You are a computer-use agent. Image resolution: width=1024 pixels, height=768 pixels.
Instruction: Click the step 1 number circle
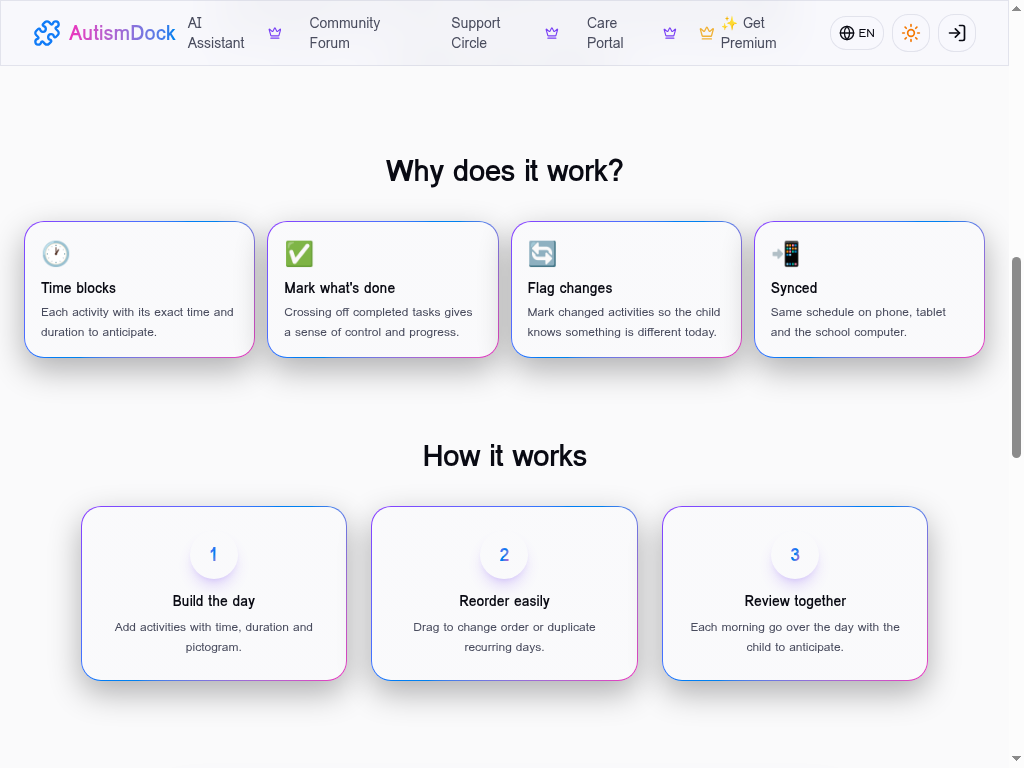[x=214, y=554]
